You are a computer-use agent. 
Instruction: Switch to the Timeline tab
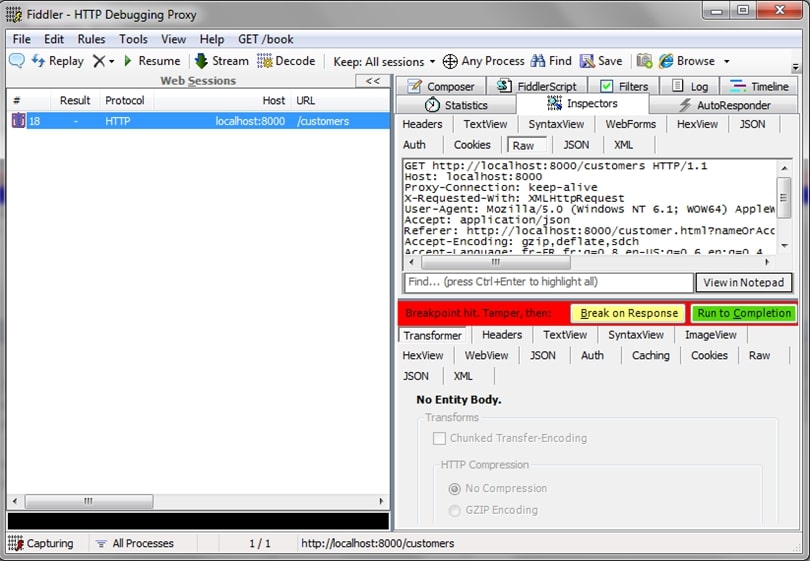759,86
